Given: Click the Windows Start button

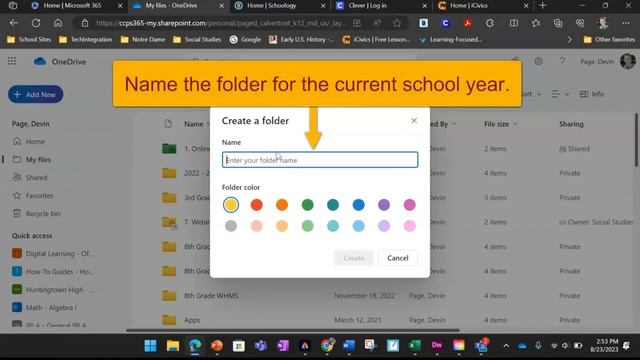Looking at the screenshot, I should (x=150, y=346).
